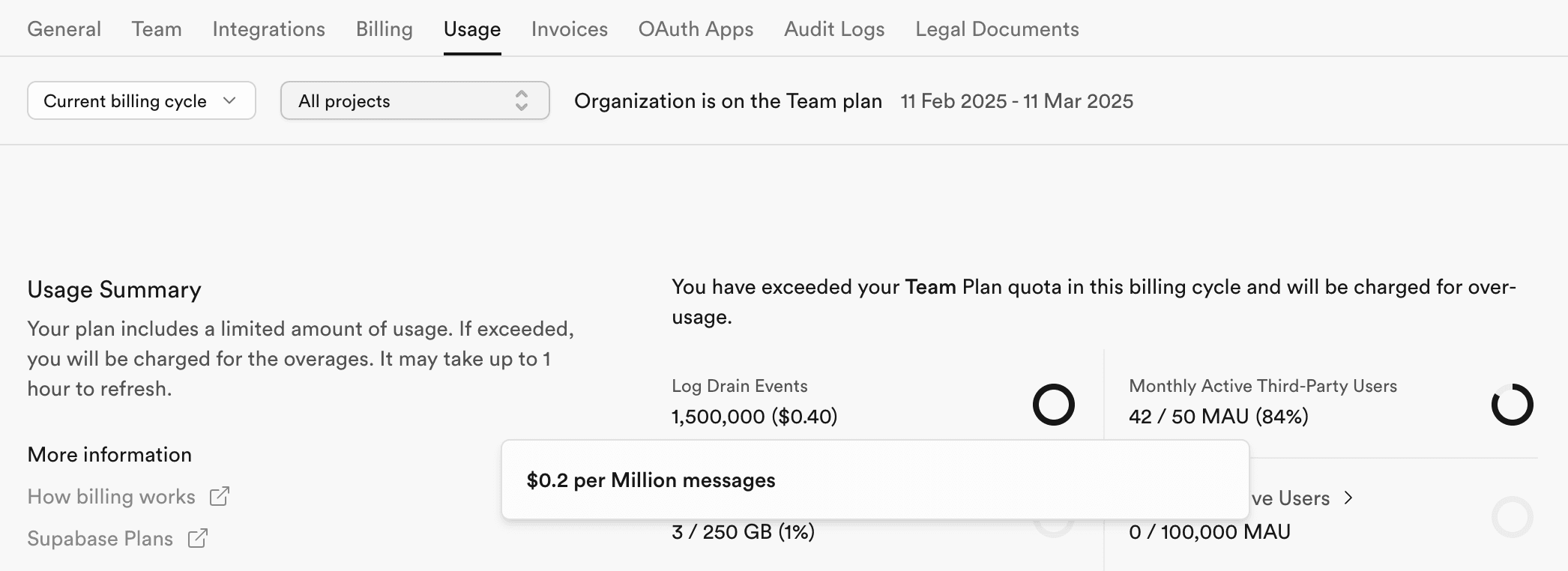
Task: Open external link icon beside How billing works
Action: [x=220, y=496]
